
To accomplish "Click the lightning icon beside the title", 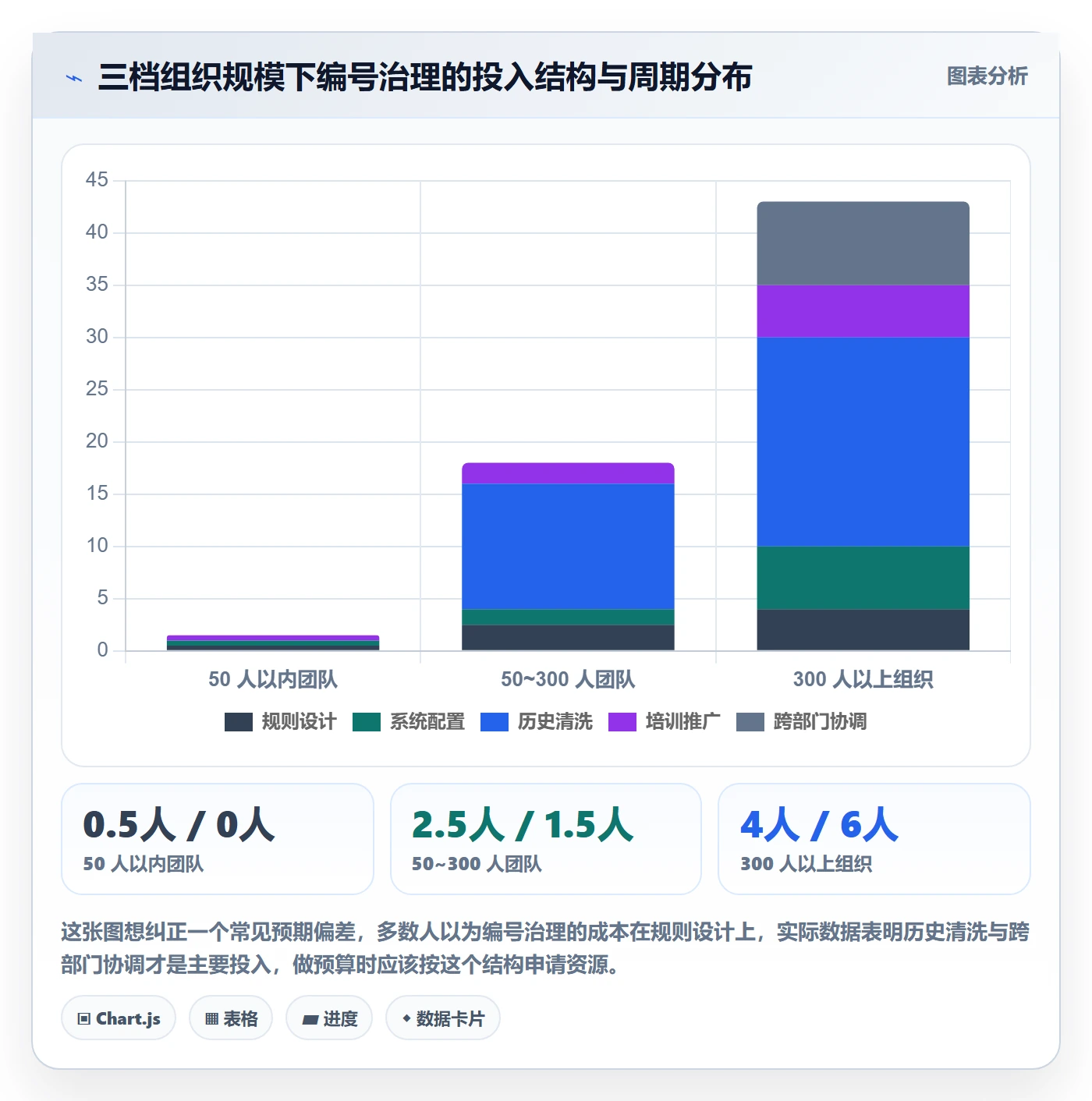I will [x=74, y=78].
